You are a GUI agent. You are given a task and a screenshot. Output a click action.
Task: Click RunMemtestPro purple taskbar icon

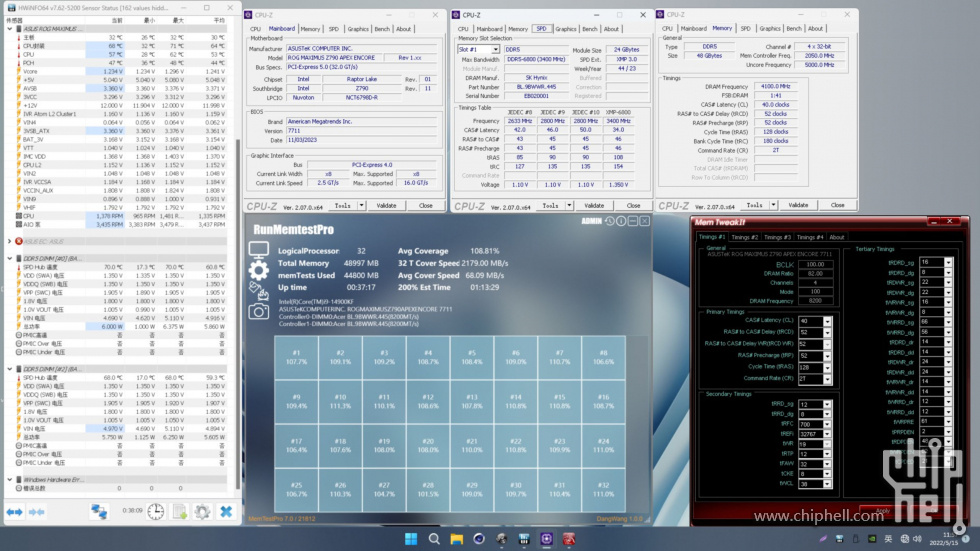[x=547, y=539]
